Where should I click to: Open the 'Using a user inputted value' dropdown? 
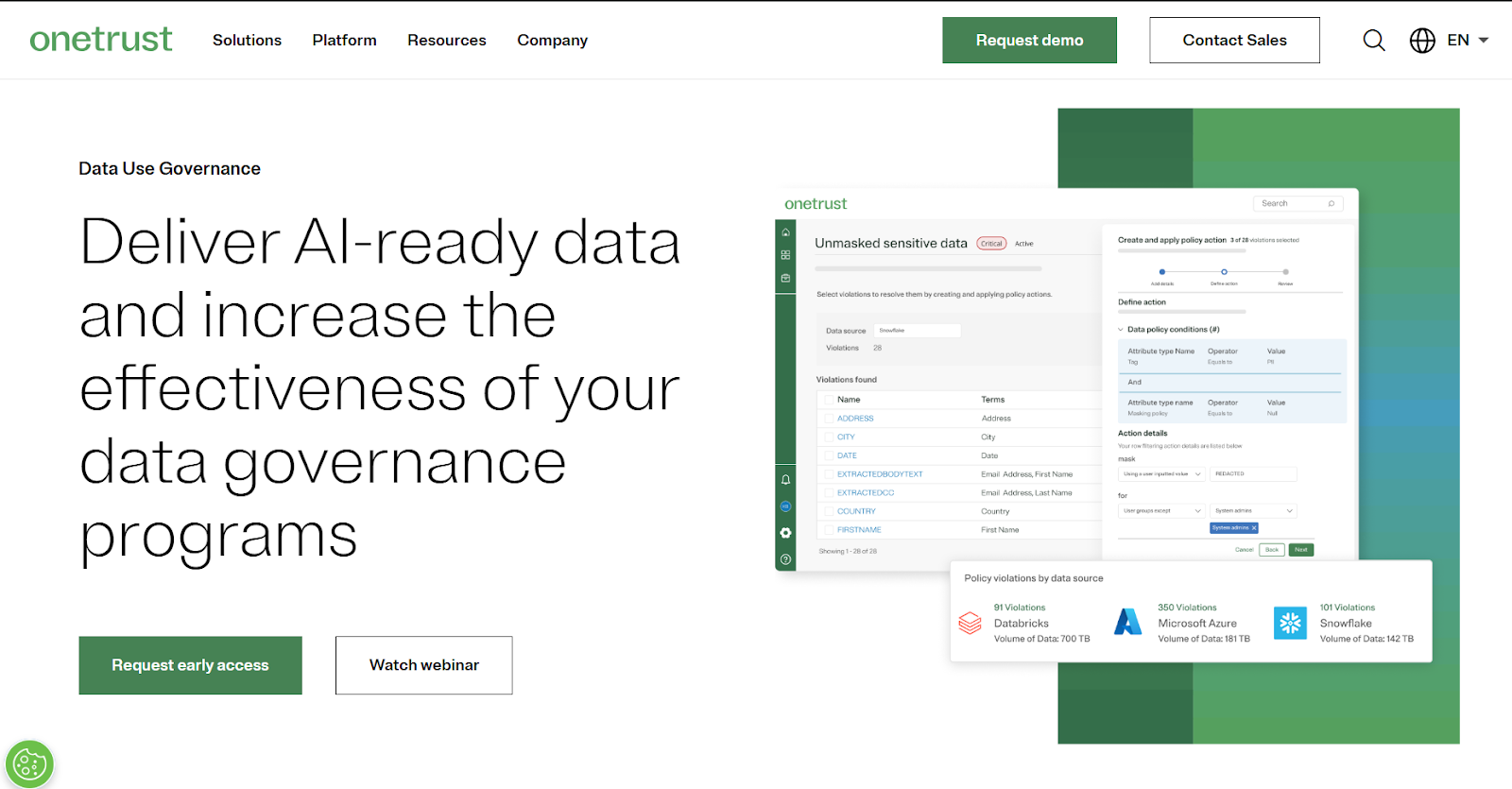coord(1161,474)
